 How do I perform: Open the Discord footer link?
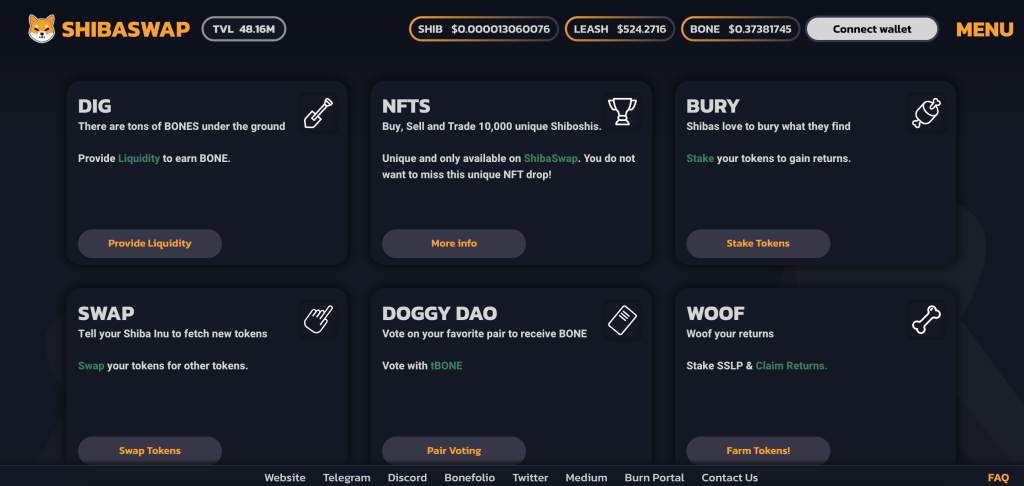(408, 478)
